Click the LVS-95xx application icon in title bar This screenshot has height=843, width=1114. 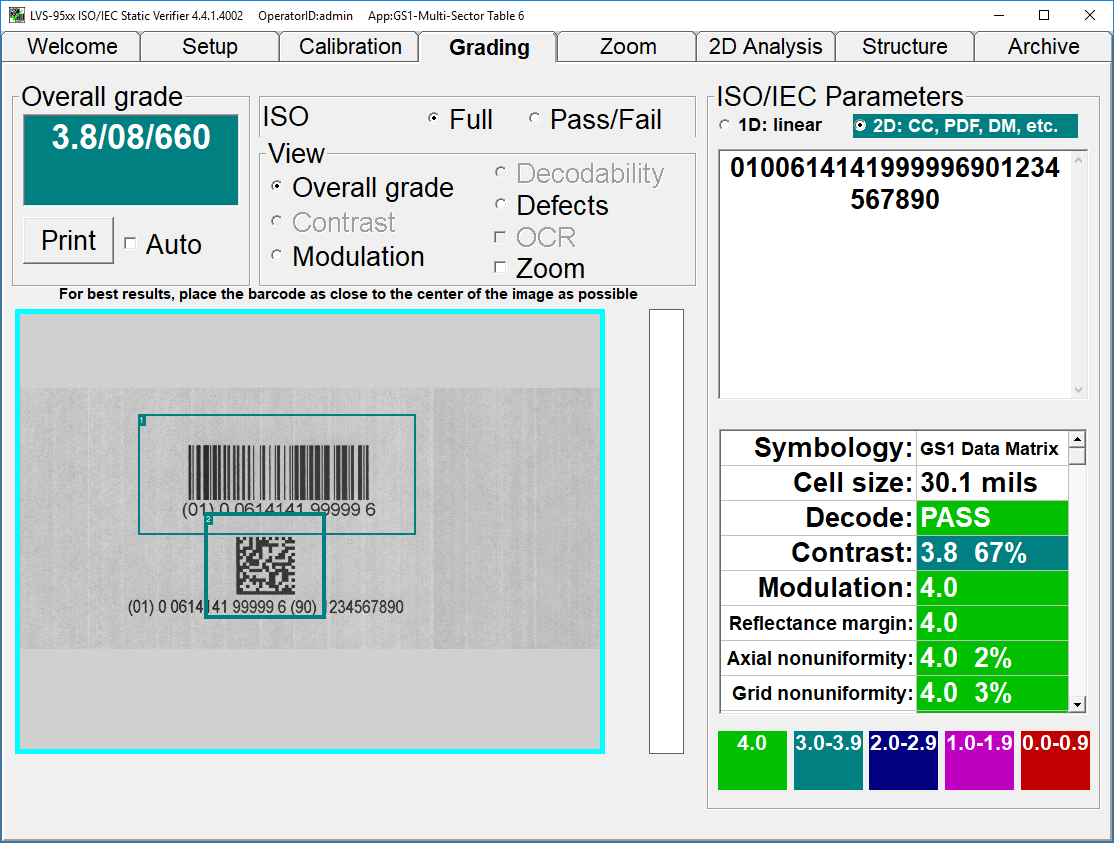(16, 15)
